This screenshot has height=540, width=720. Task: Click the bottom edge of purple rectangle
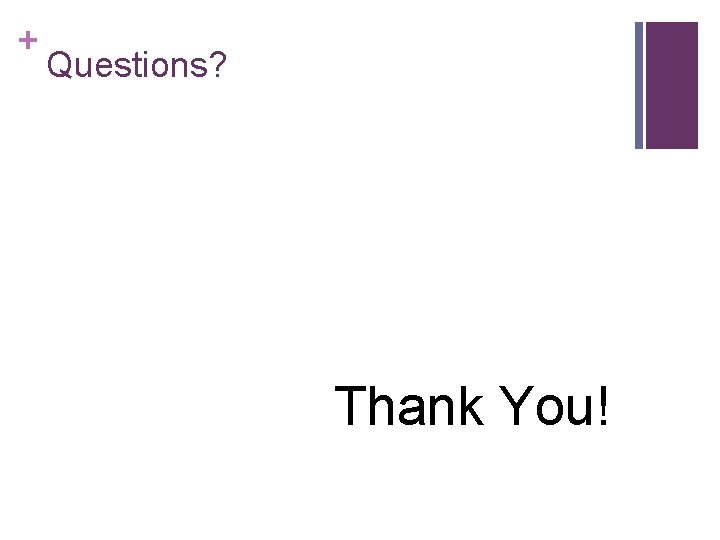click(x=672, y=148)
